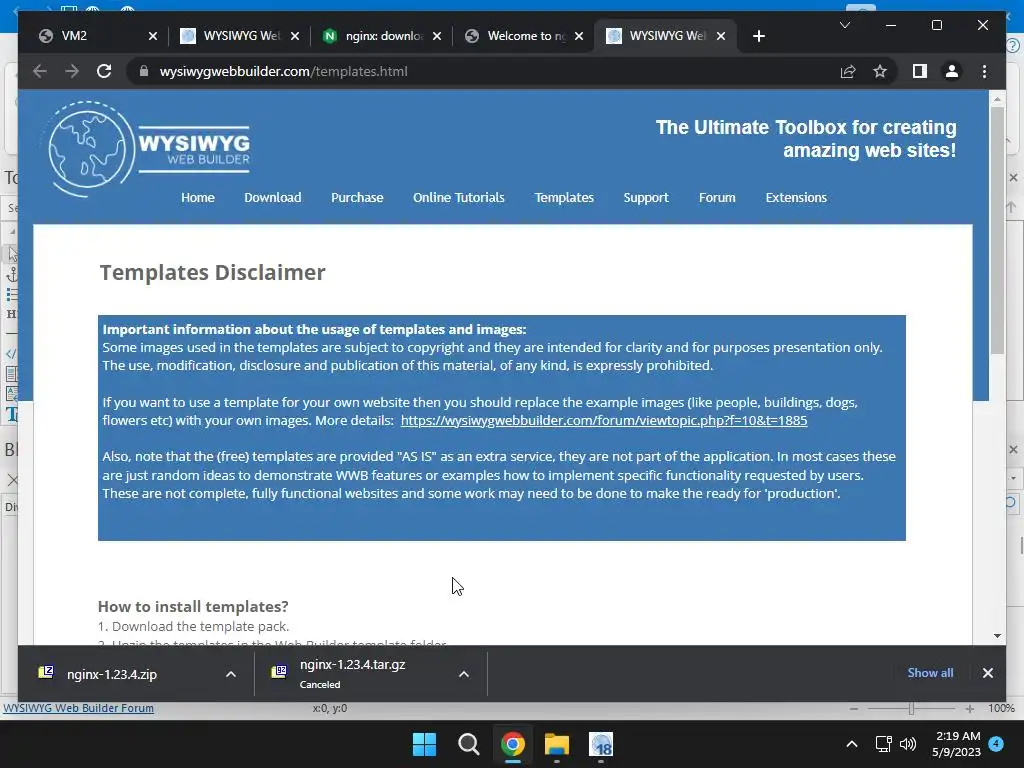Open a new browser tab
The height and width of the screenshot is (768, 1024).
coord(758,36)
